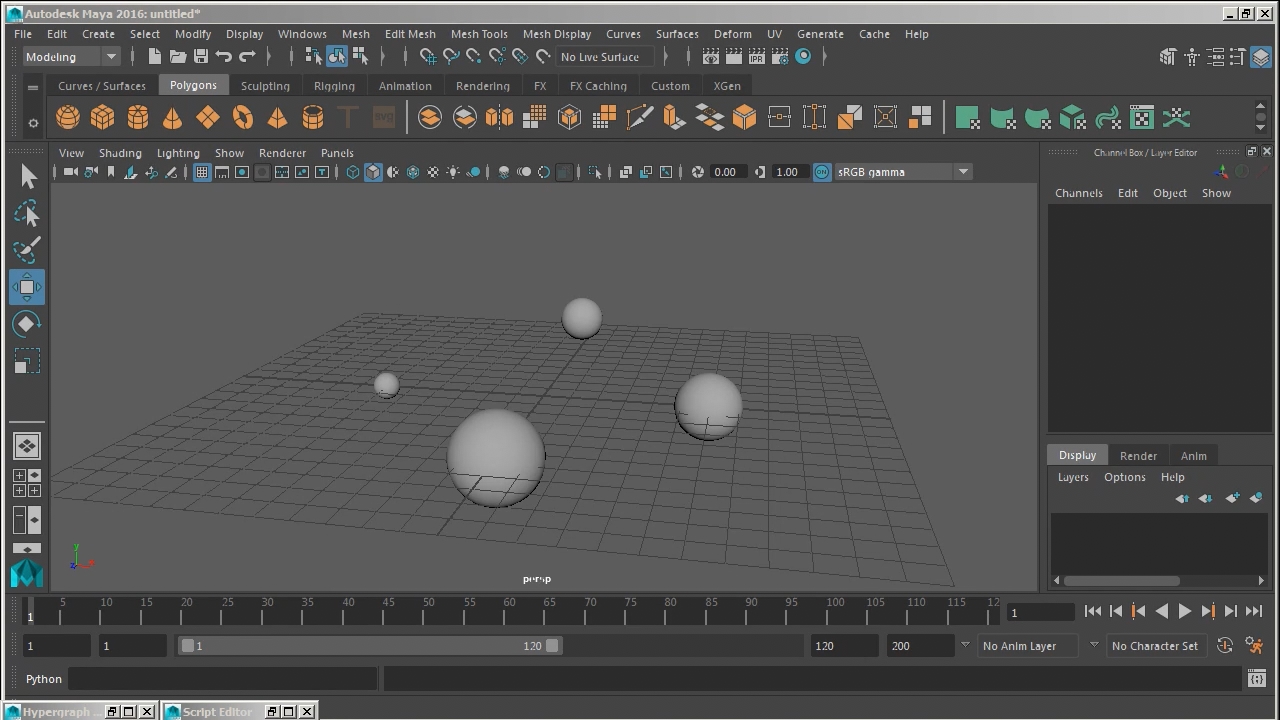The height and width of the screenshot is (720, 1280).
Task: Create a Polygon Cube from the shelf
Action: coord(102,118)
